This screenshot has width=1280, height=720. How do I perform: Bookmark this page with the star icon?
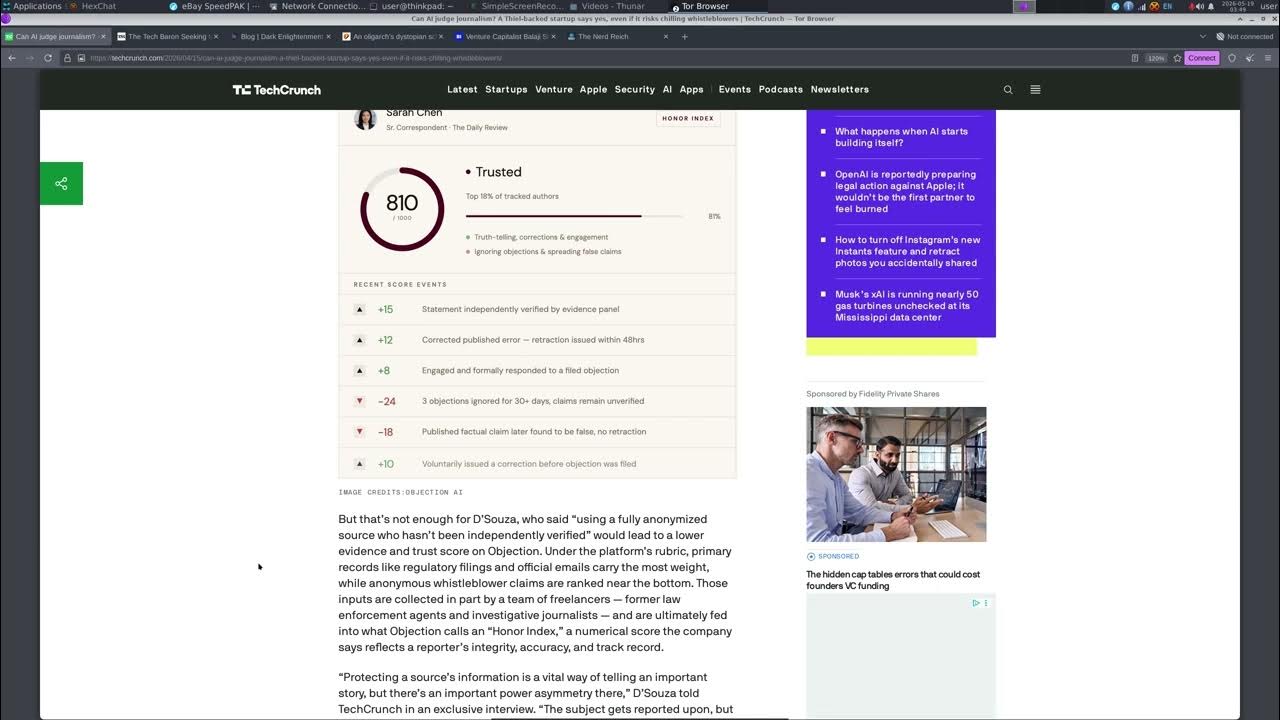pos(1175,58)
